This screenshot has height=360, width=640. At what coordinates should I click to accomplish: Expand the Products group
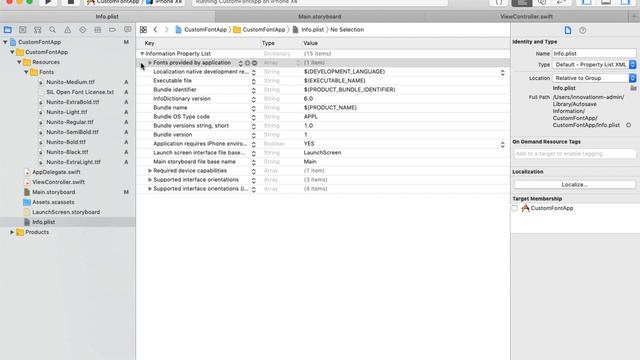click(12, 232)
